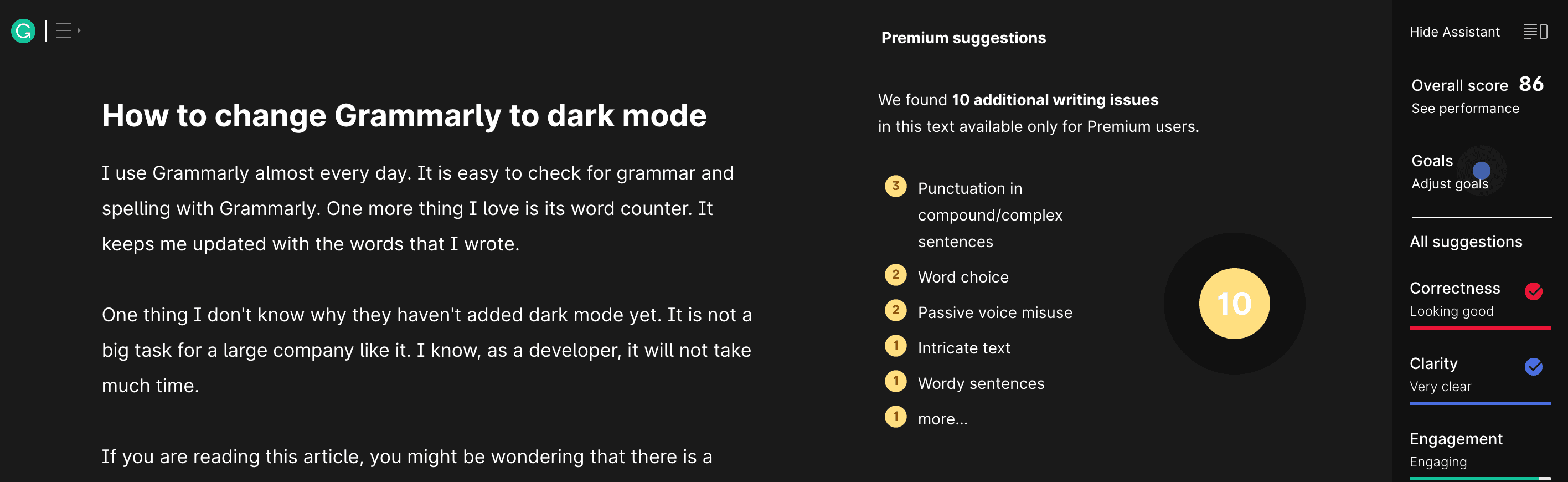Click the Word choice count badge
The image size is (1568, 482).
coord(895,275)
